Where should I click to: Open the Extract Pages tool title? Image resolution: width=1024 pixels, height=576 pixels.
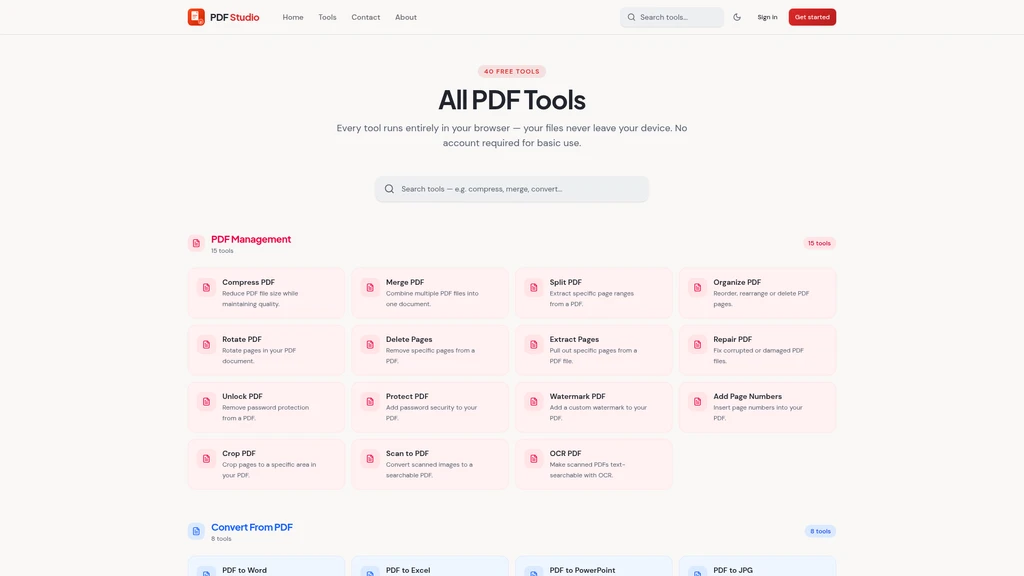[x=574, y=339]
